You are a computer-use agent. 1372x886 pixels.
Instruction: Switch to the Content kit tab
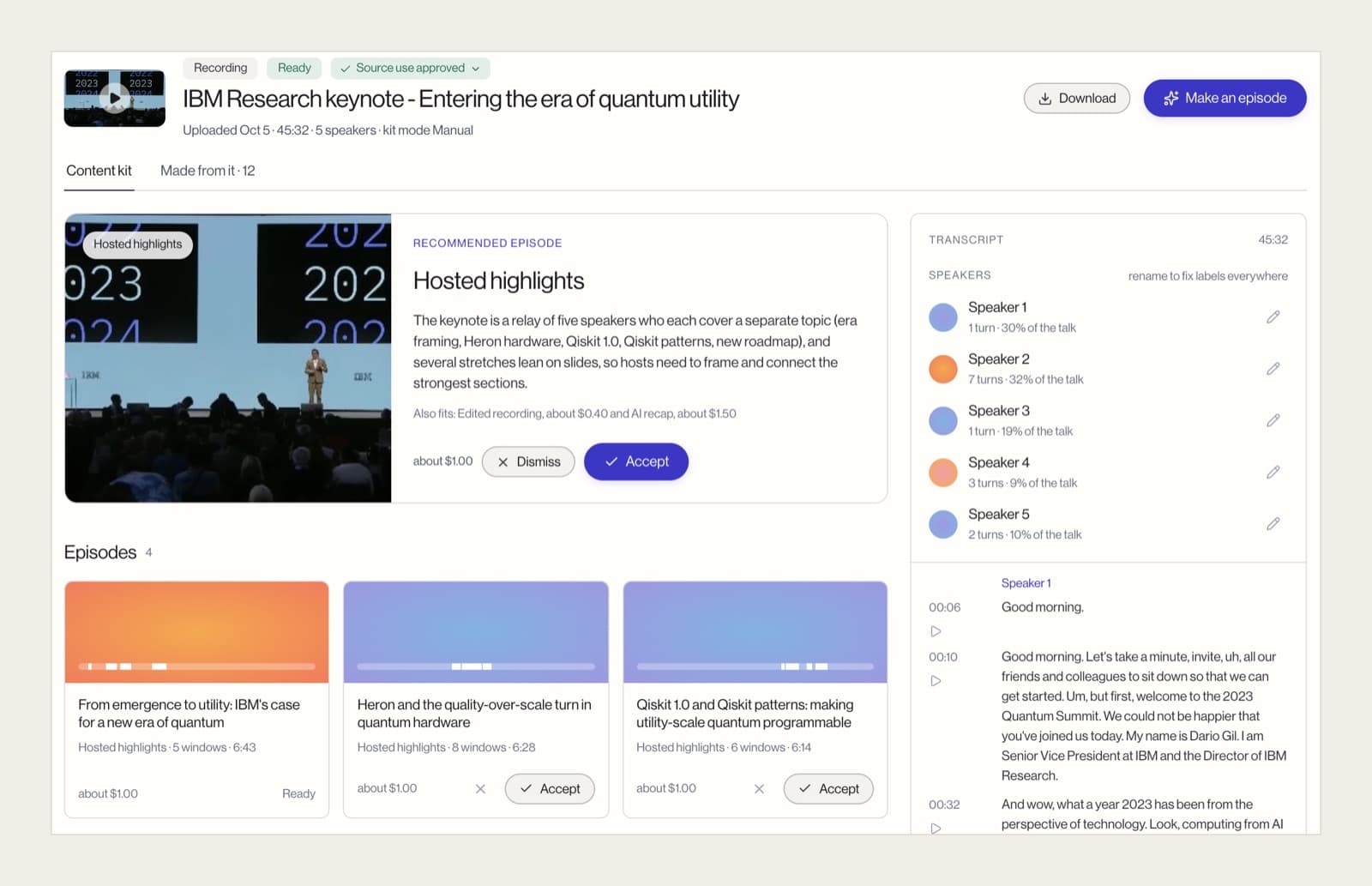point(99,171)
